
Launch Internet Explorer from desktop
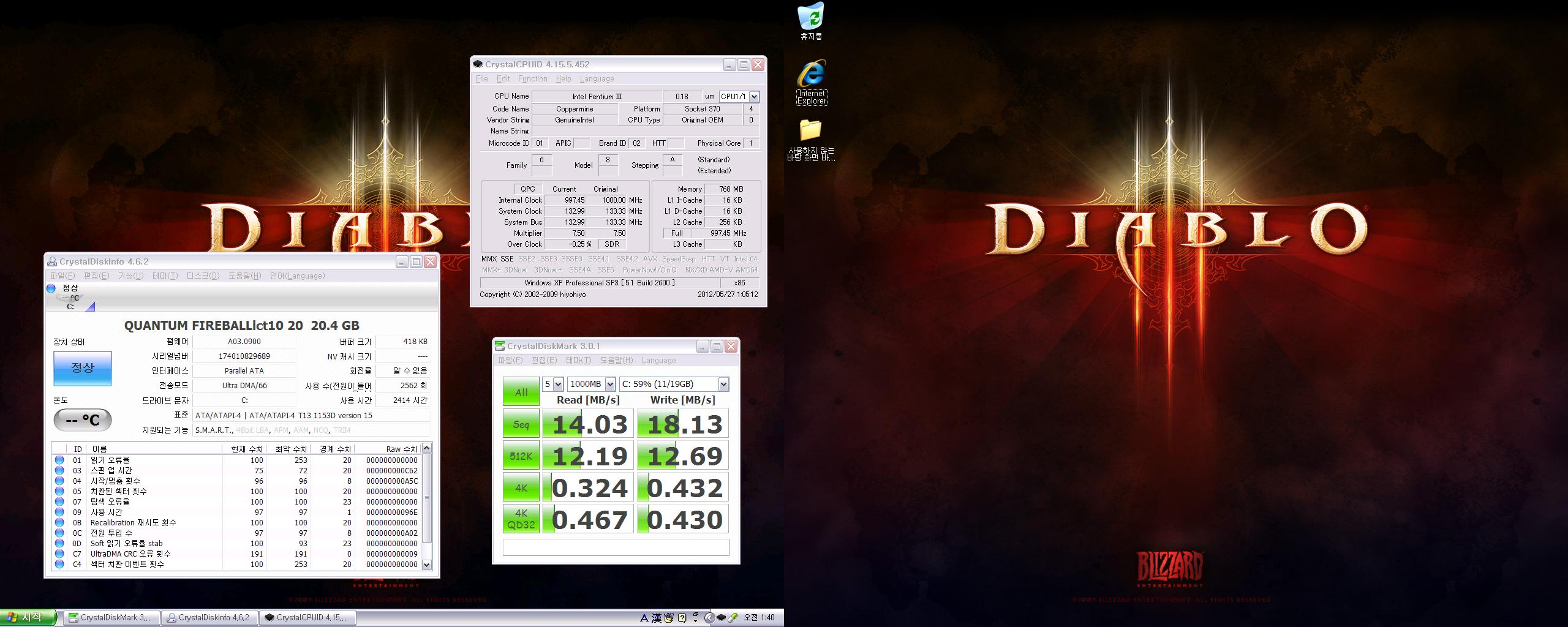[x=812, y=82]
